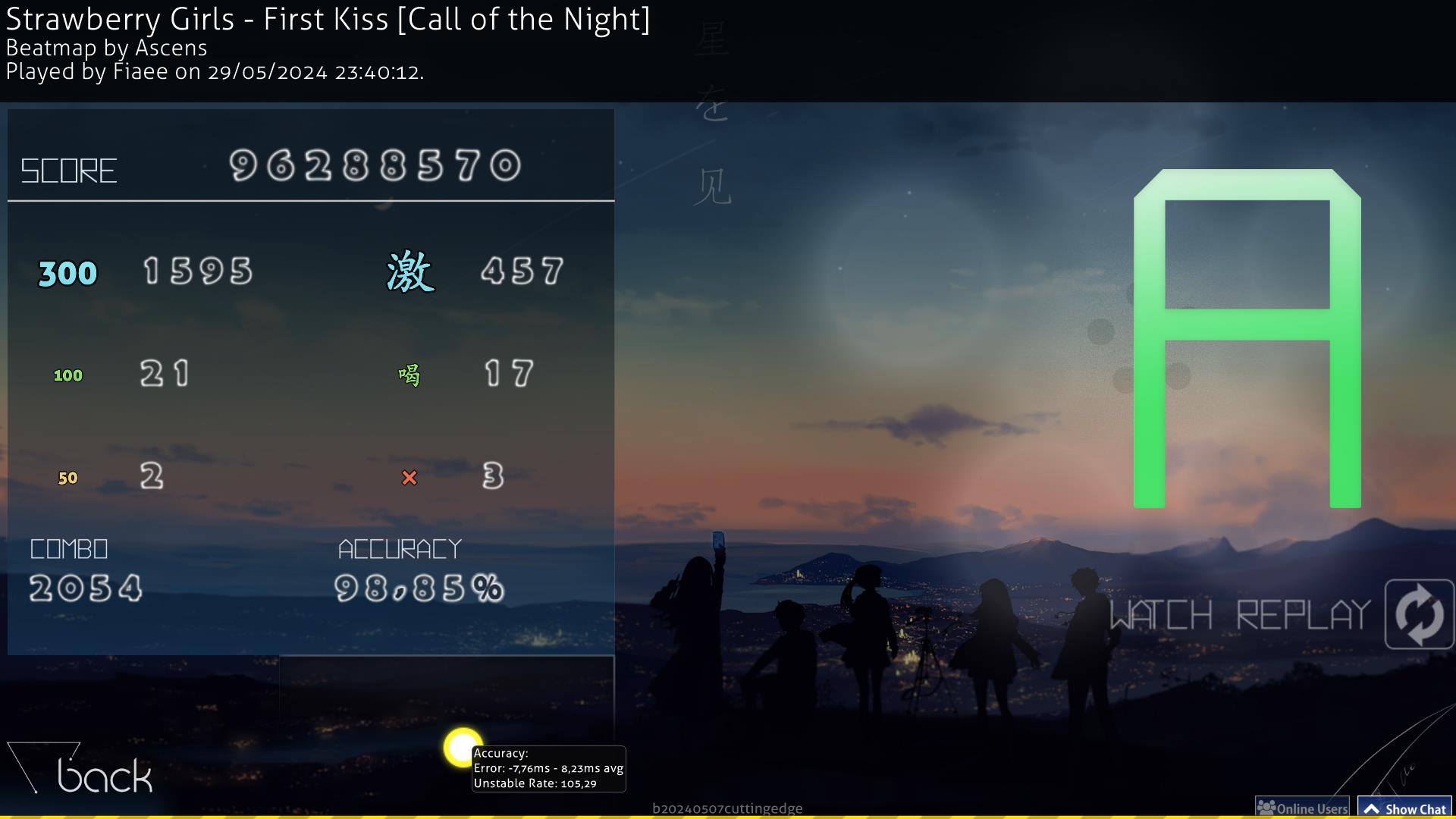Click the Watch Replay circular arrows icon
The image size is (1456, 819).
(x=1419, y=614)
